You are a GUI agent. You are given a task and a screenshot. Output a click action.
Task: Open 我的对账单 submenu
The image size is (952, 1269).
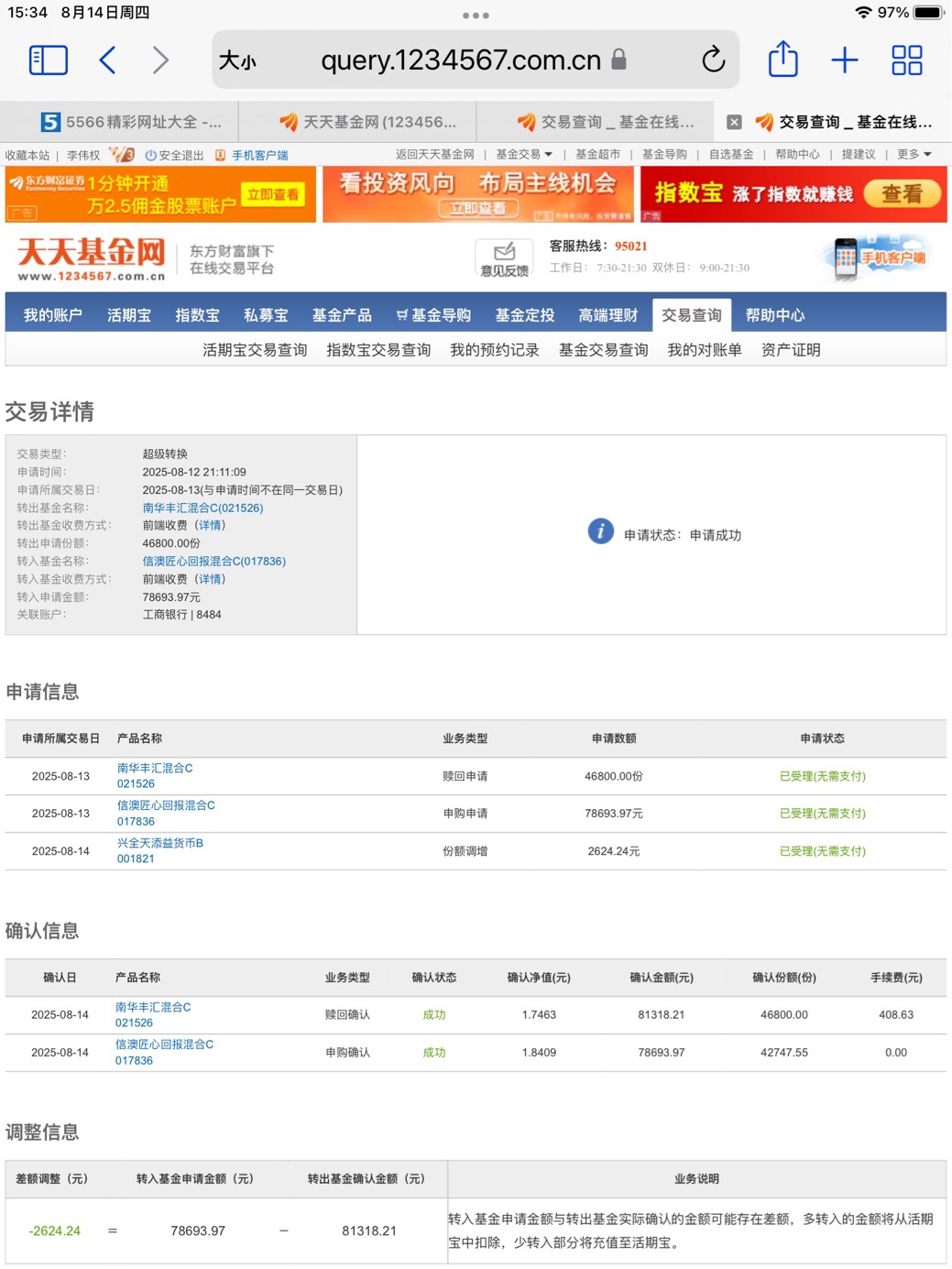(x=705, y=350)
